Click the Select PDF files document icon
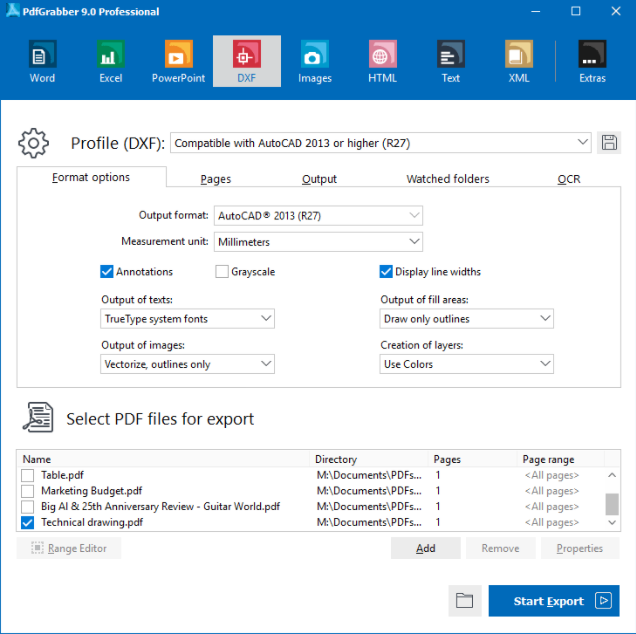This screenshot has height=634, width=636. coord(38,417)
